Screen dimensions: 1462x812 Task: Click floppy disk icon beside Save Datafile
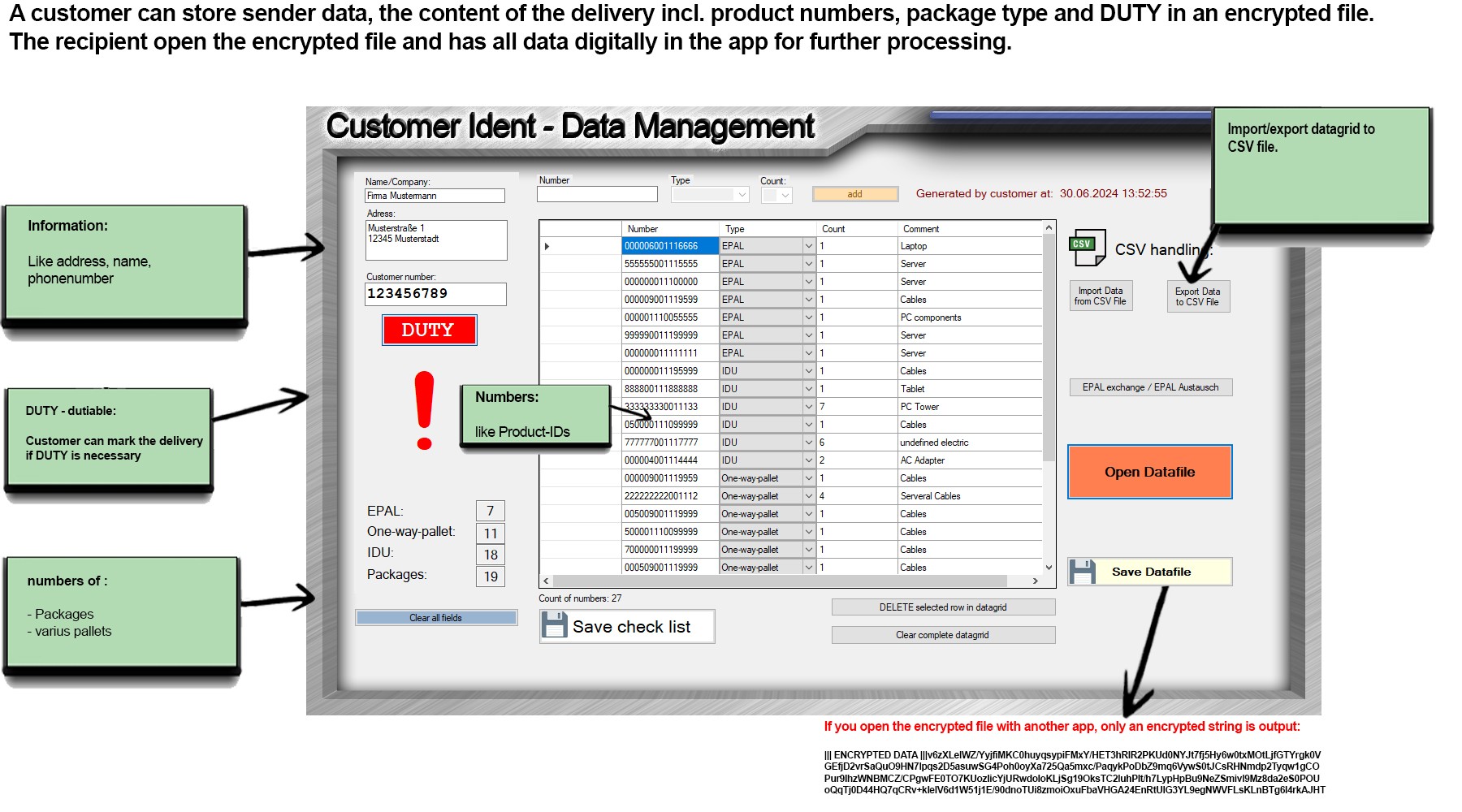click(x=1082, y=572)
